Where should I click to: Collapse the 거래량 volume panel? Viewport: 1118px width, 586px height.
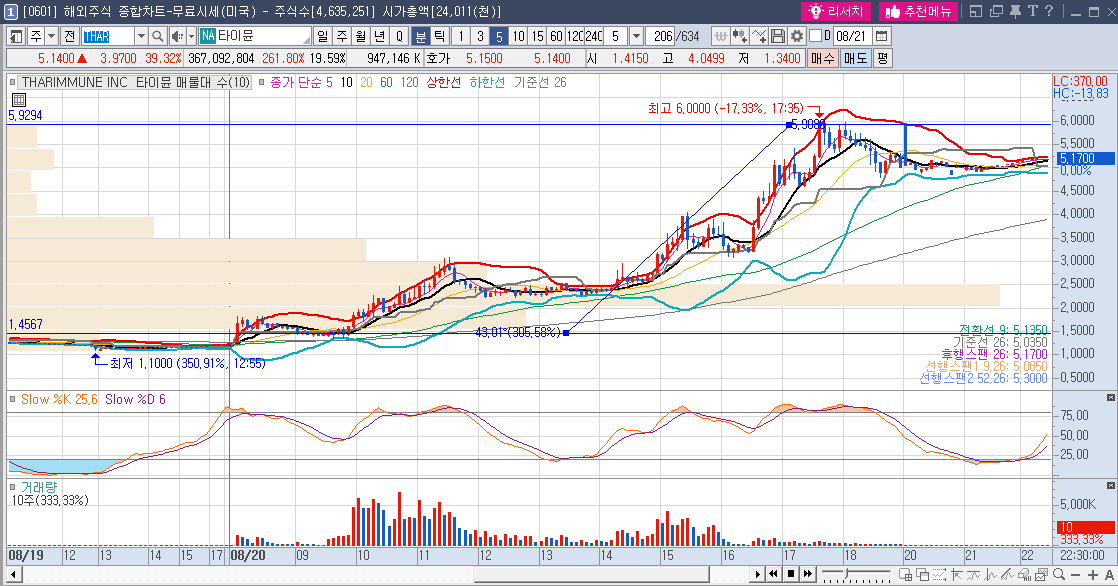pos(1110,485)
